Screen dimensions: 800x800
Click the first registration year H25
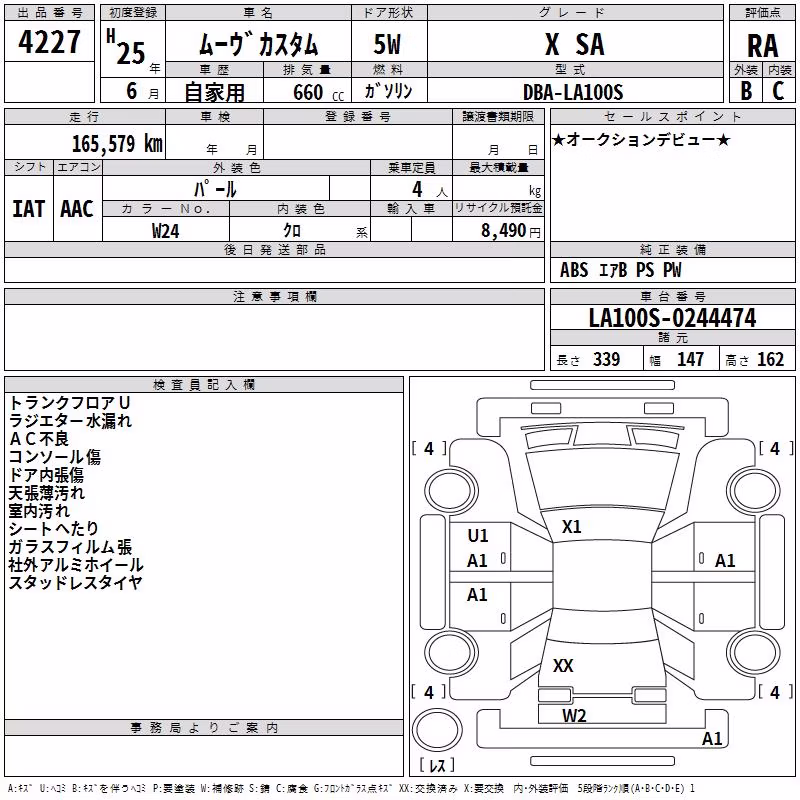128,47
